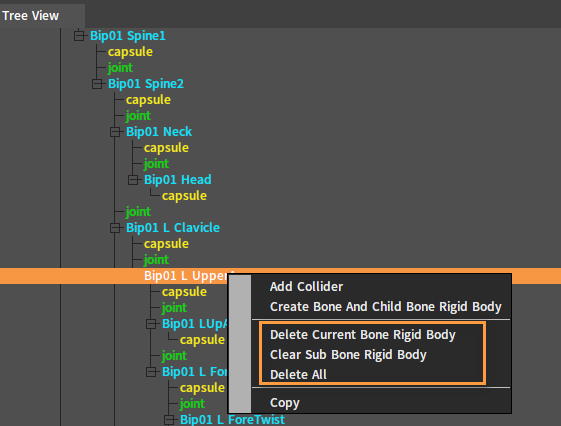
Task: Click Copy in the context menu
Action: pyautogui.click(x=284, y=403)
